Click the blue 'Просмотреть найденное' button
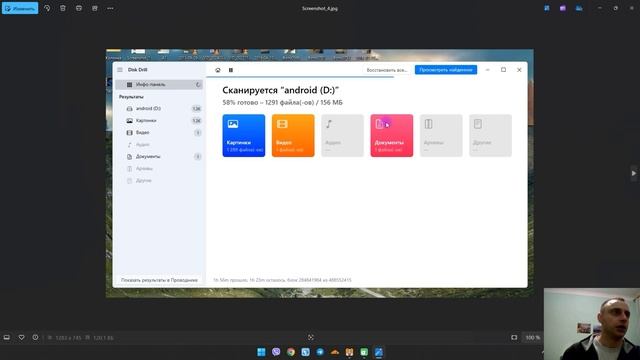Image resolution: width=640 pixels, height=360 pixels. coord(446,70)
